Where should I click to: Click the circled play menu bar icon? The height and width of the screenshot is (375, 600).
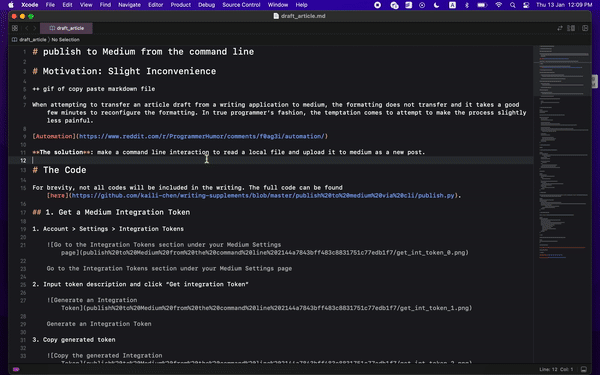pos(422,5)
